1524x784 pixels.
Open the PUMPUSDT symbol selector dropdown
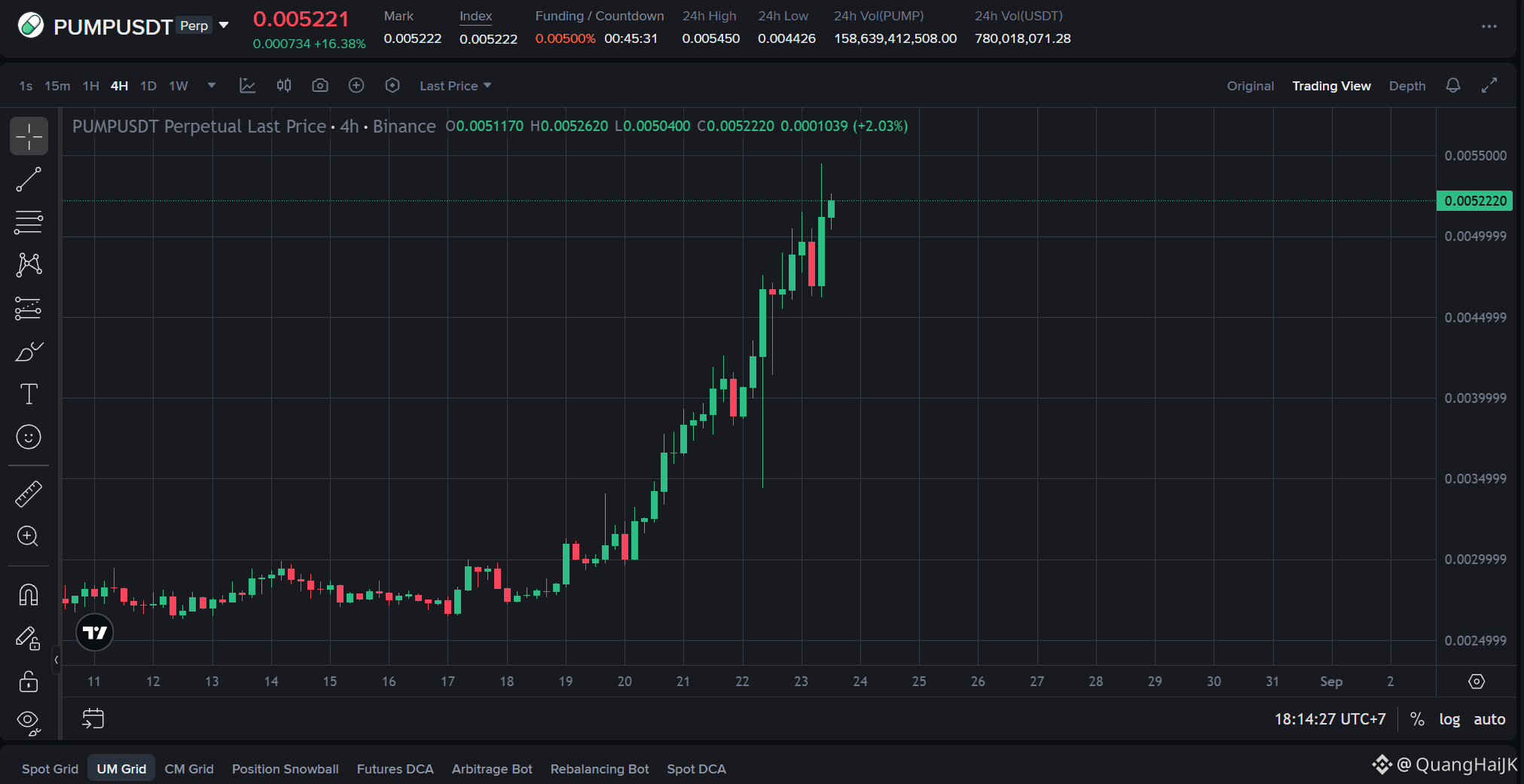(224, 26)
